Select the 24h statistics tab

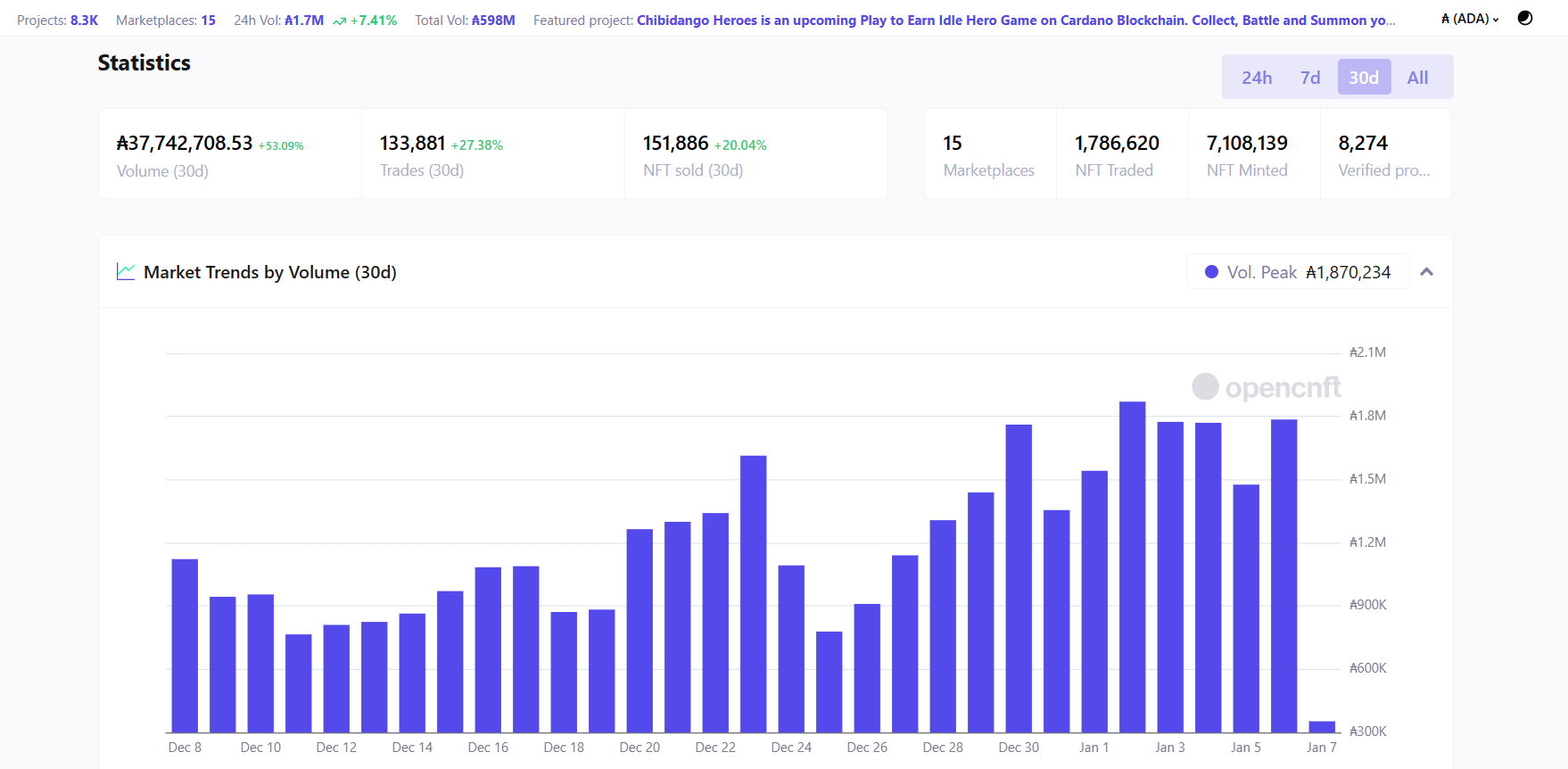tap(1257, 78)
